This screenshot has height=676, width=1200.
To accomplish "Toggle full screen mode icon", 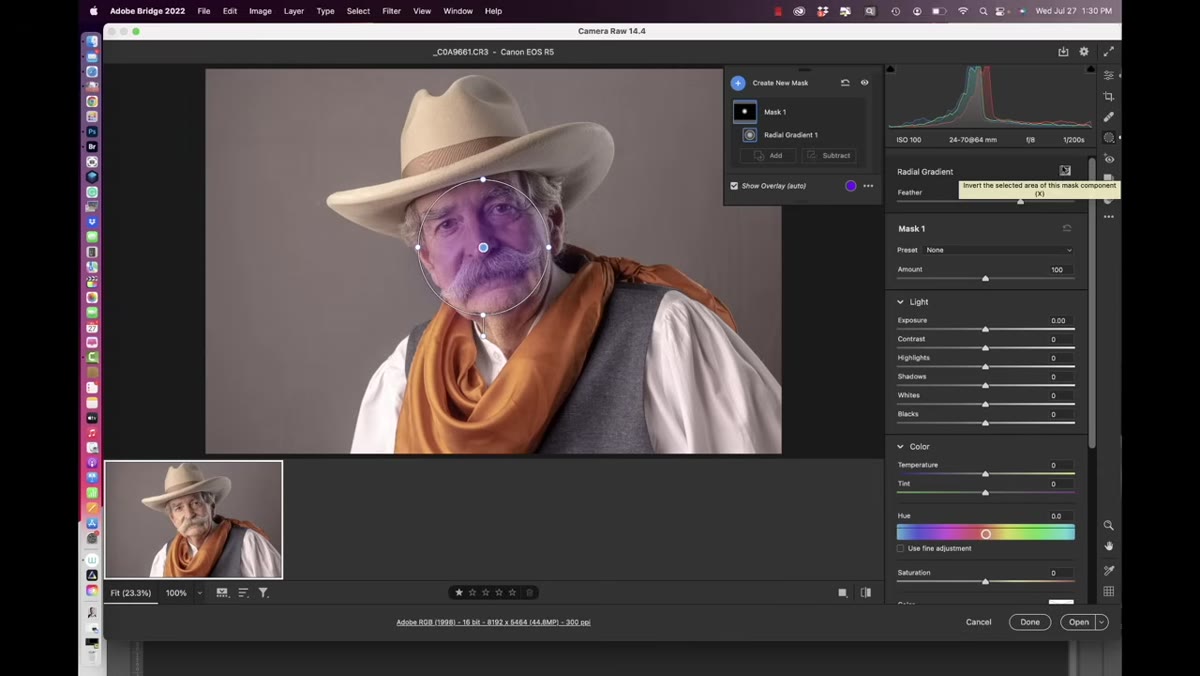I will coord(1108,52).
